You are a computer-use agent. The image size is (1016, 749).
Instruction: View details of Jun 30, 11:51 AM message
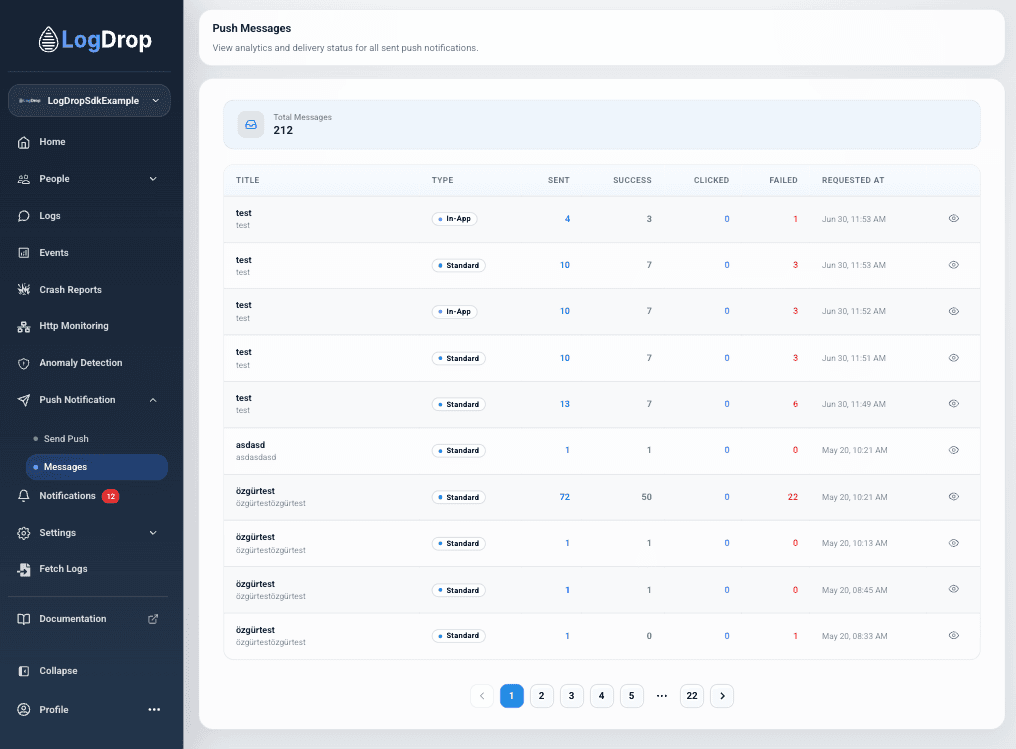coord(954,358)
